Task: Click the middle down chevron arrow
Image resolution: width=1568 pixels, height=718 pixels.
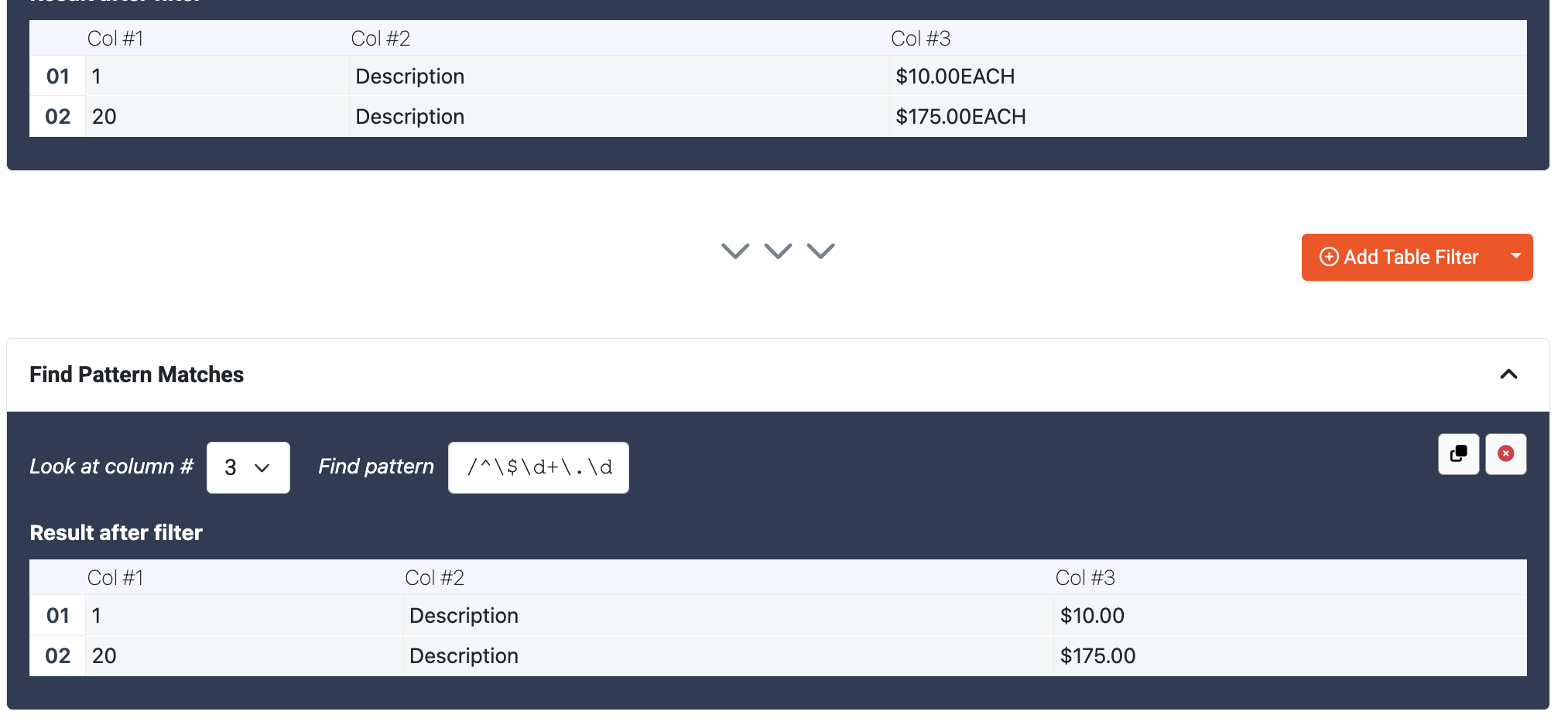Action: [x=778, y=251]
